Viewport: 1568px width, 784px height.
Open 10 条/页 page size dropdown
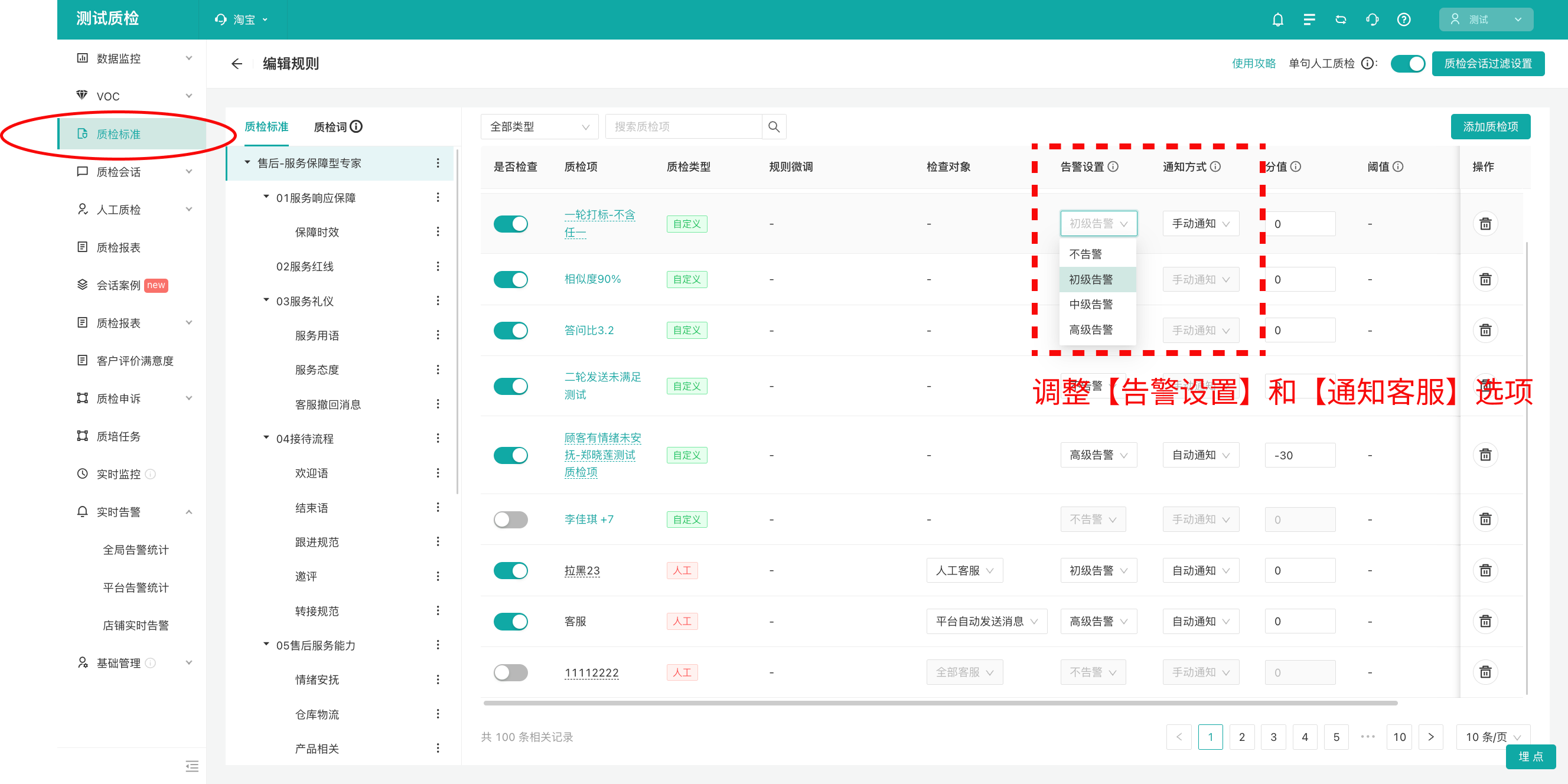click(1492, 737)
